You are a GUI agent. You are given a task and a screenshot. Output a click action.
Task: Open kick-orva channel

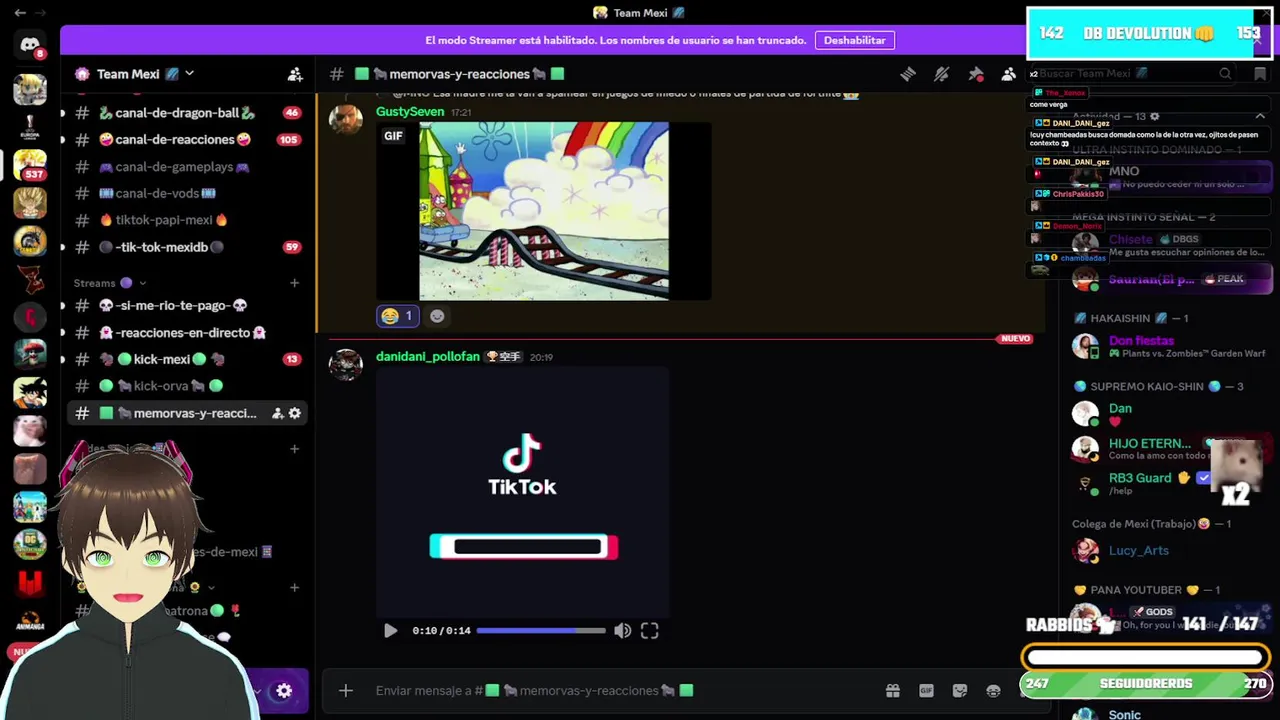tap(186, 386)
